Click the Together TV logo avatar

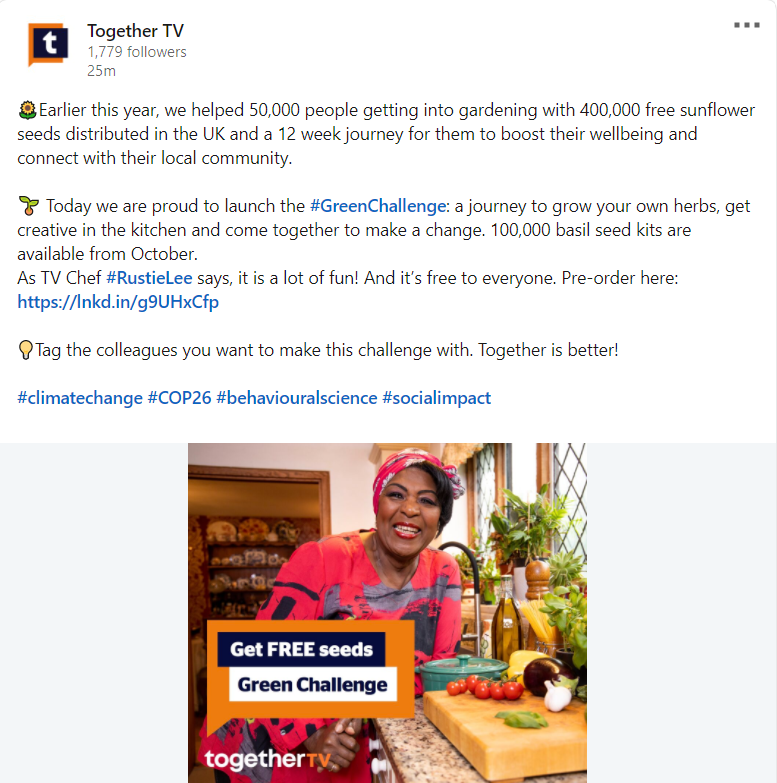pyautogui.click(x=48, y=44)
